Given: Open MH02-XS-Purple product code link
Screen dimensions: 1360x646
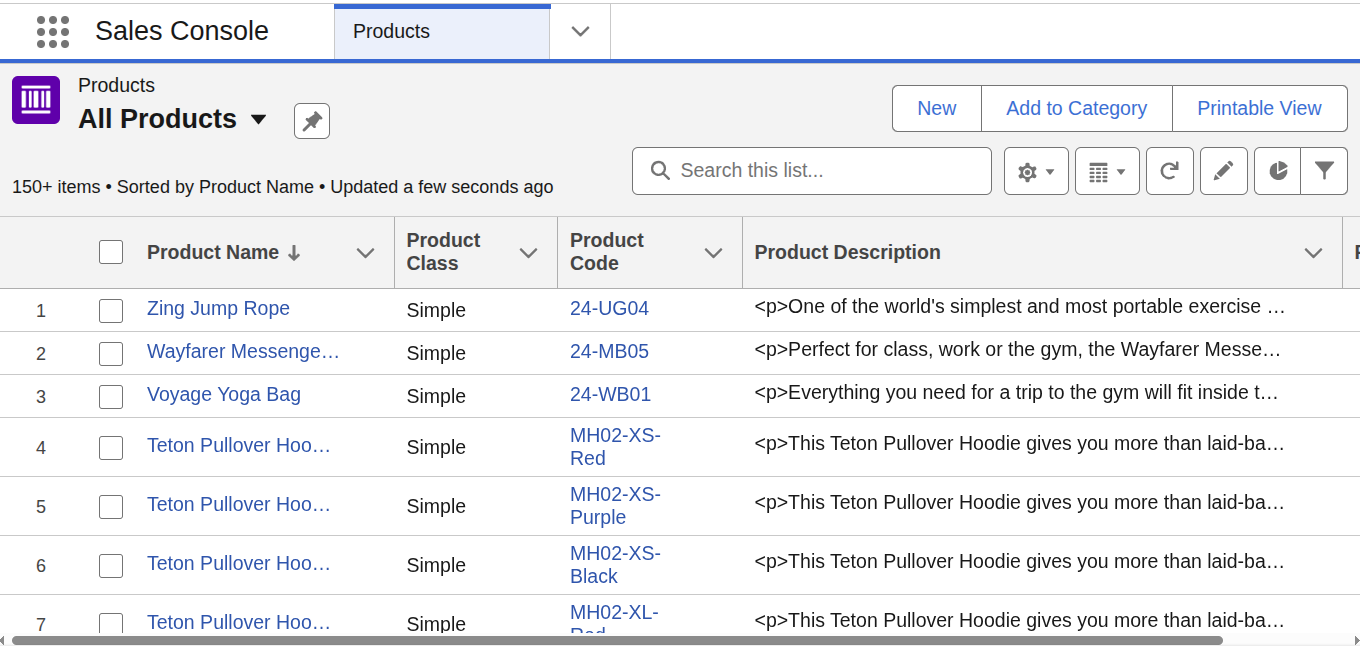Looking at the screenshot, I should pos(615,506).
